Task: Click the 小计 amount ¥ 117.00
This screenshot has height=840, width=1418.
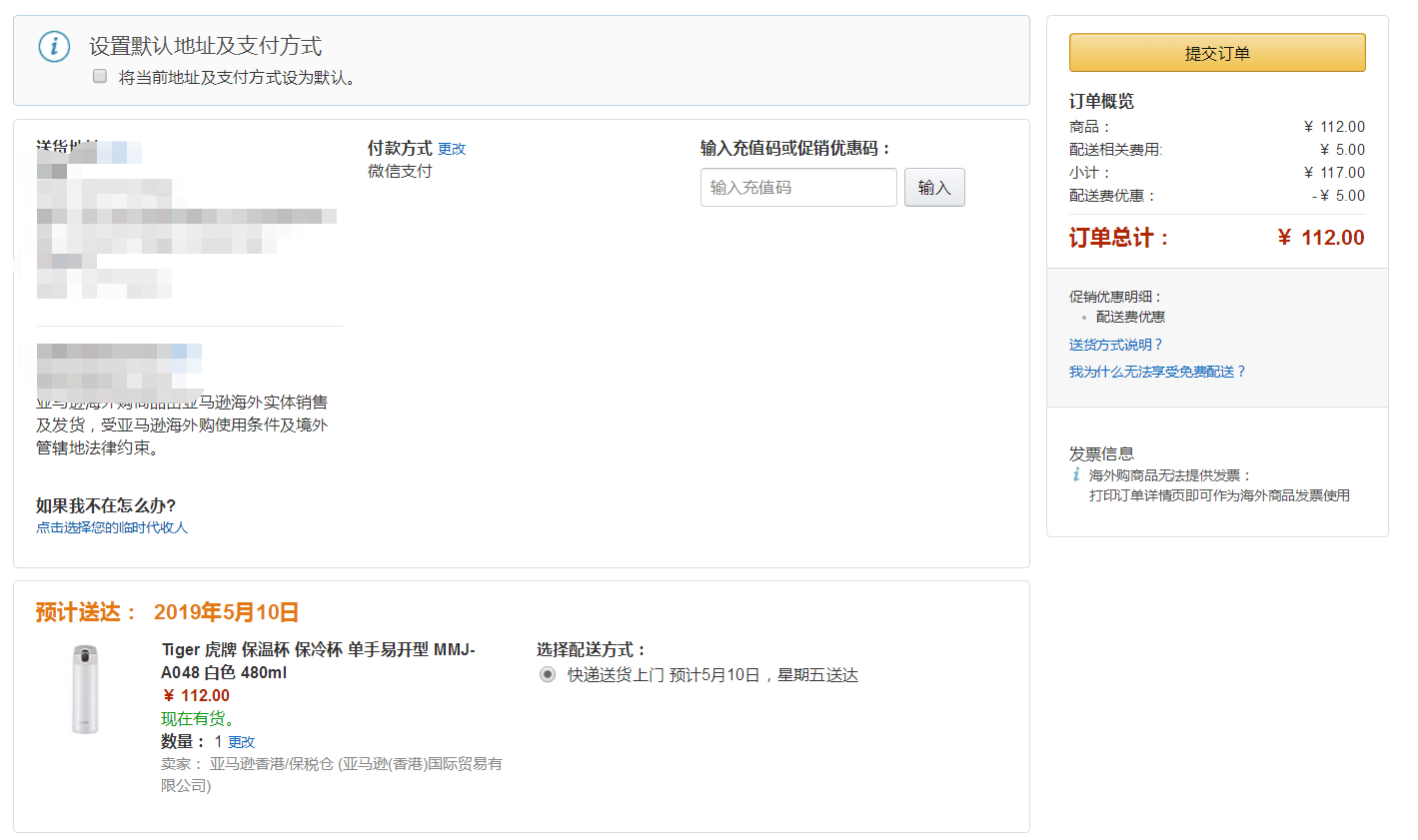Action: [1334, 173]
